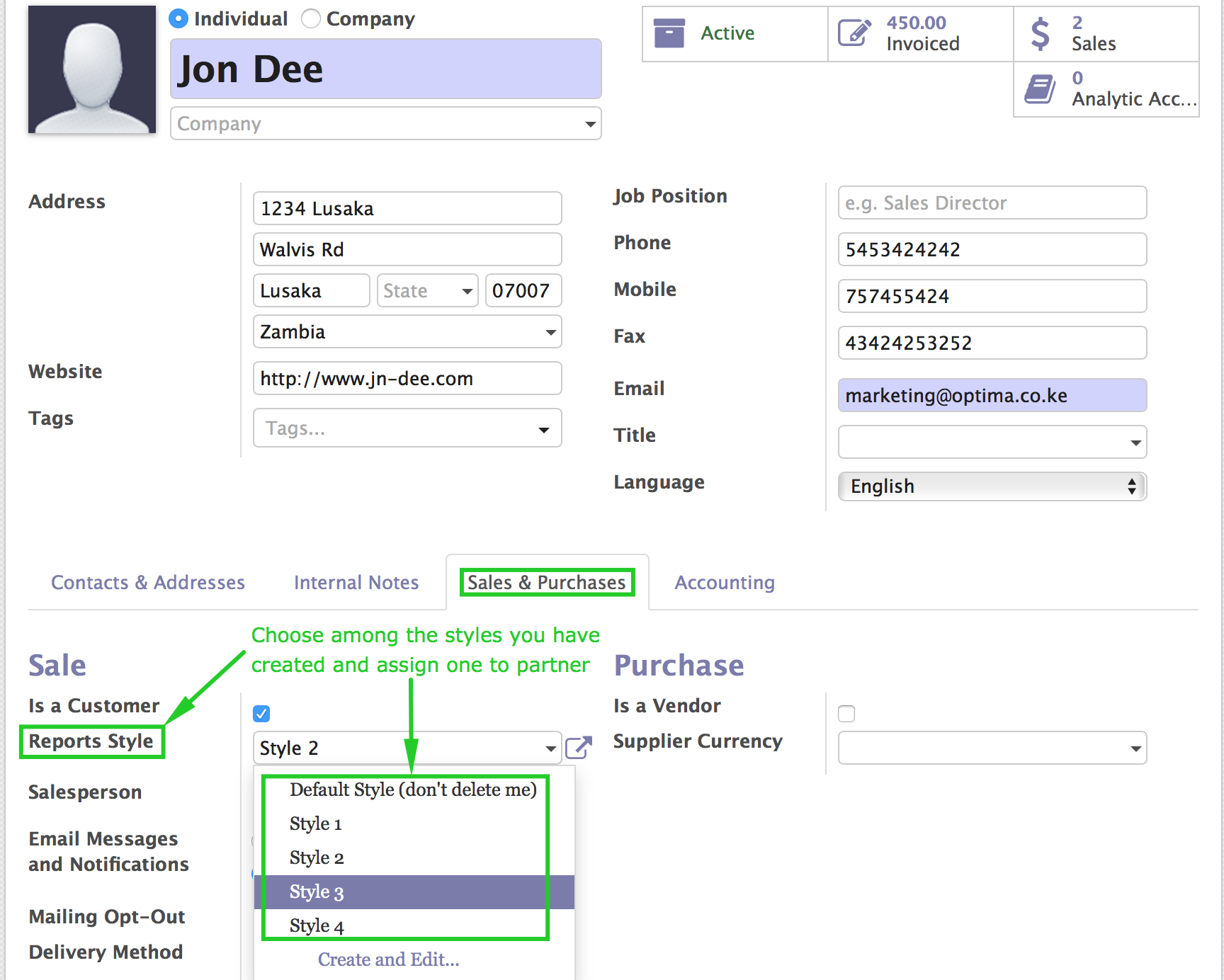The image size is (1224, 980).
Task: Open the Contacts & Addresses tab
Action: pos(148,583)
